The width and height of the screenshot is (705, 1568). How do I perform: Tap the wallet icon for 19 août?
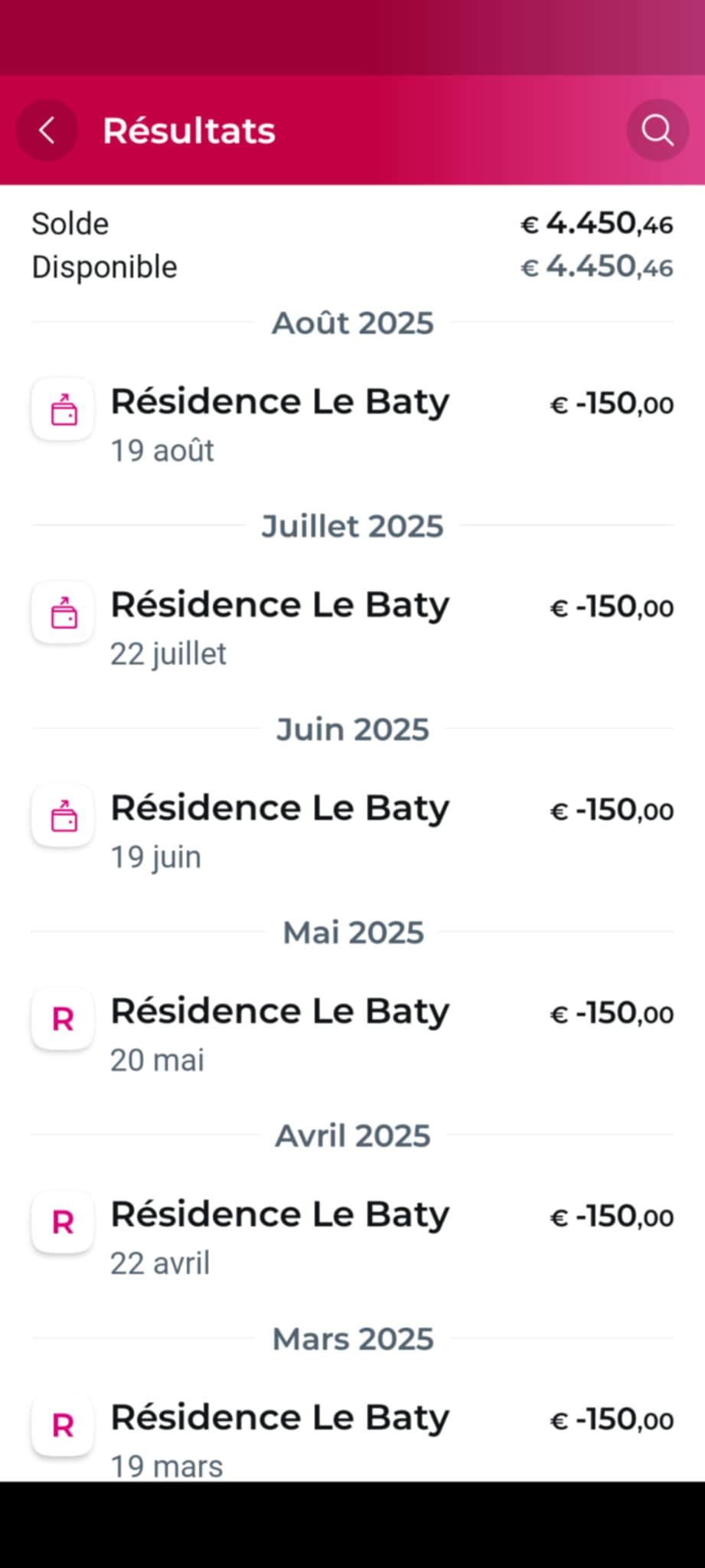[63, 410]
